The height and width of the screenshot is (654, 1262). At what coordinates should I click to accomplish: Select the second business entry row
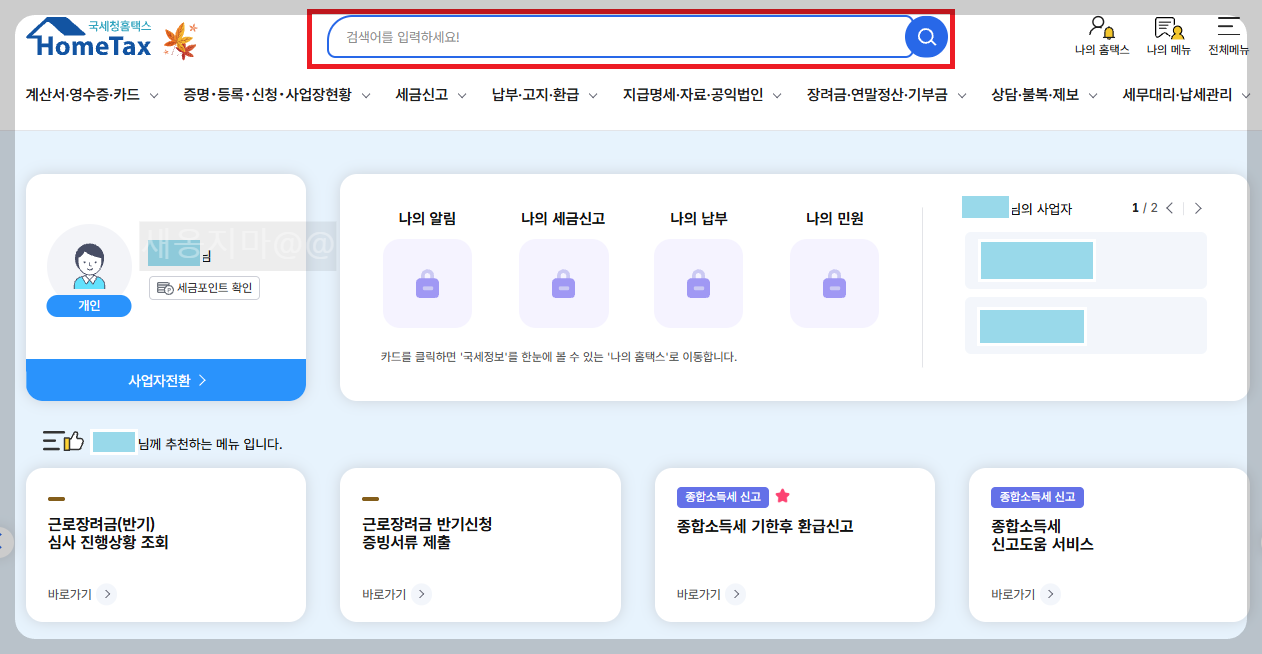[x=1085, y=326]
